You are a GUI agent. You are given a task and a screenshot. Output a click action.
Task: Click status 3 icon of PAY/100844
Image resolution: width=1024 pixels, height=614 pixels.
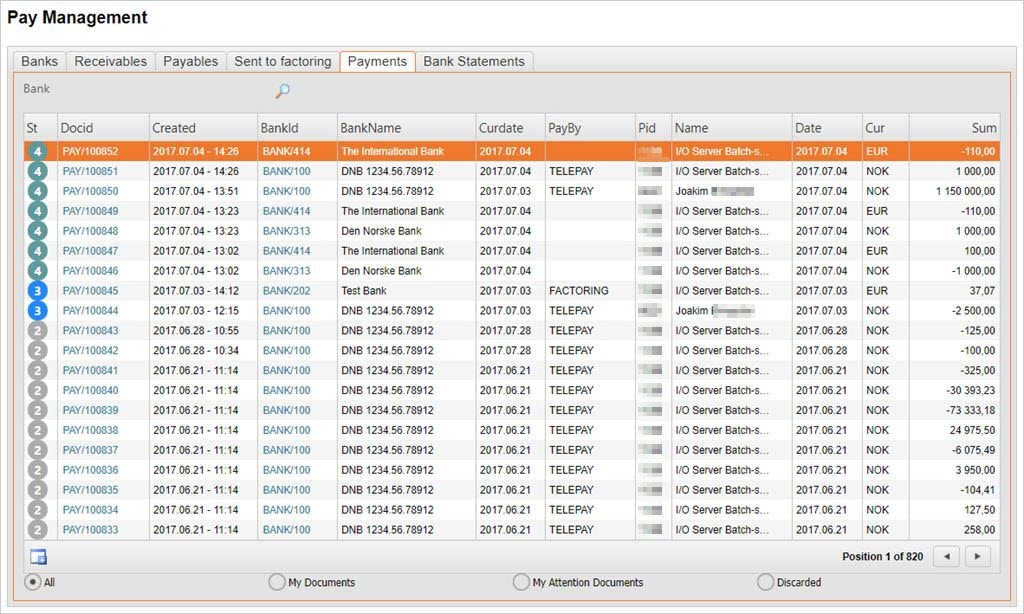tap(37, 311)
